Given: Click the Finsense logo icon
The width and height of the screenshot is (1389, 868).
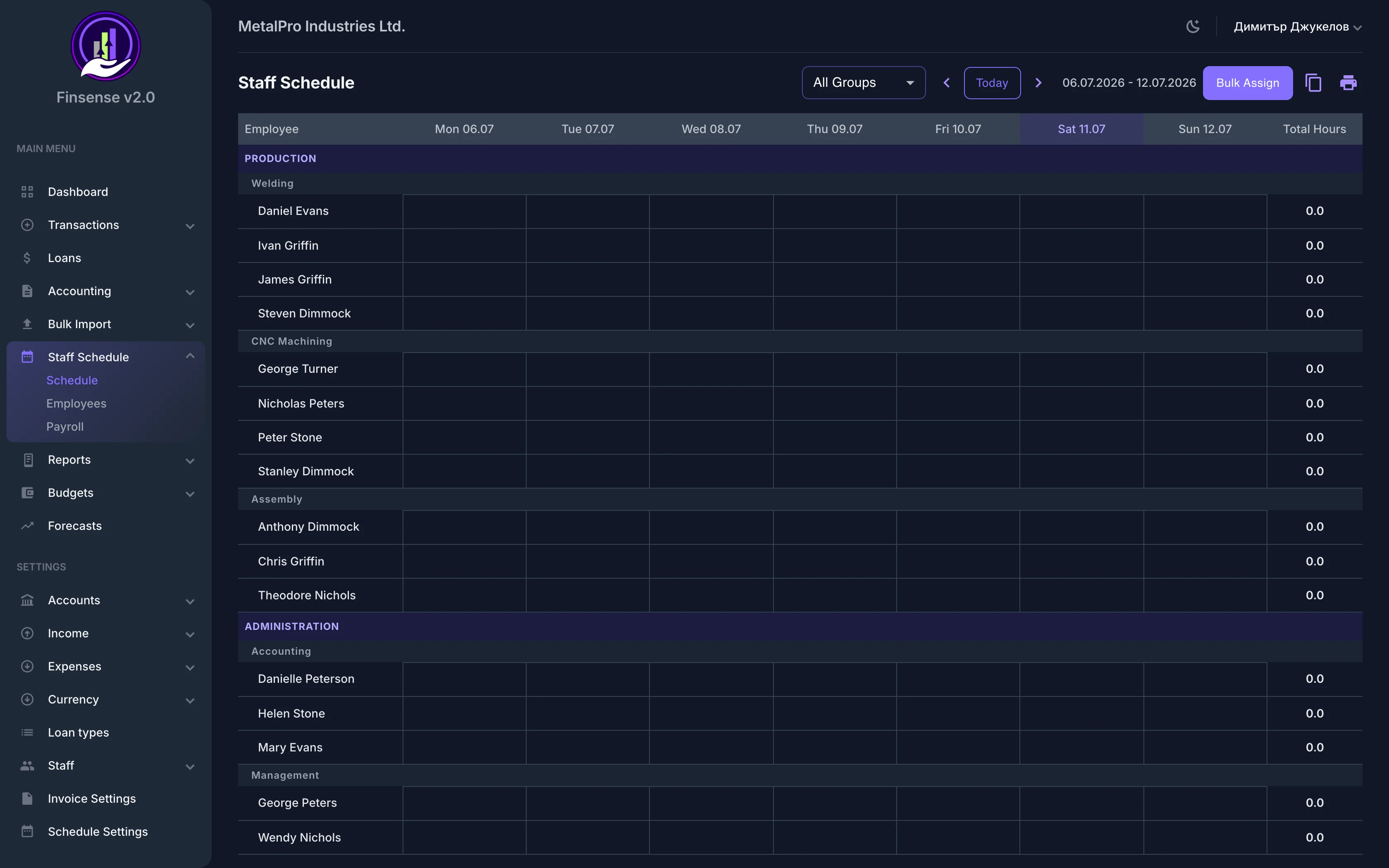Looking at the screenshot, I should (105, 46).
